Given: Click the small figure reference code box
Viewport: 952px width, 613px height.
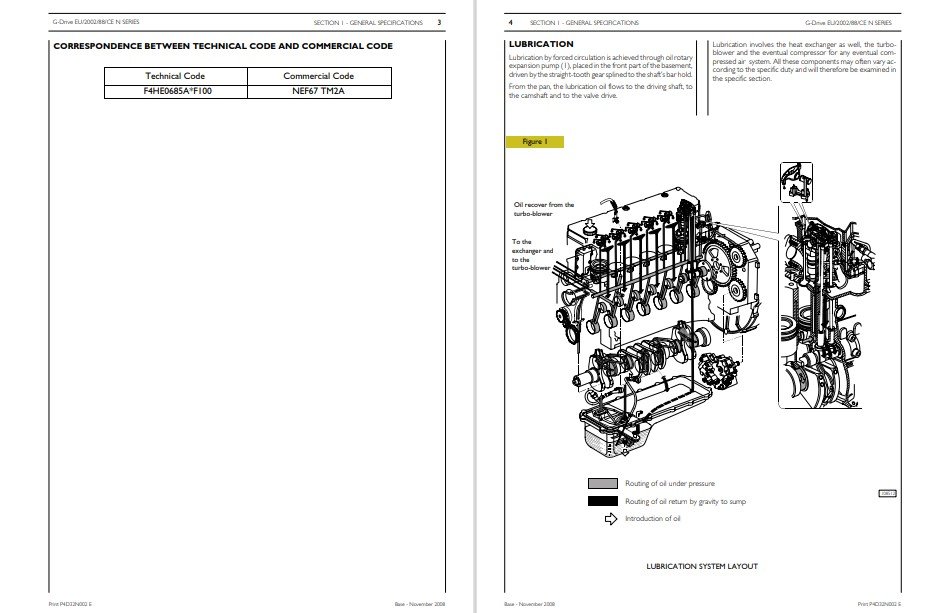Looking at the screenshot, I should click(886, 493).
